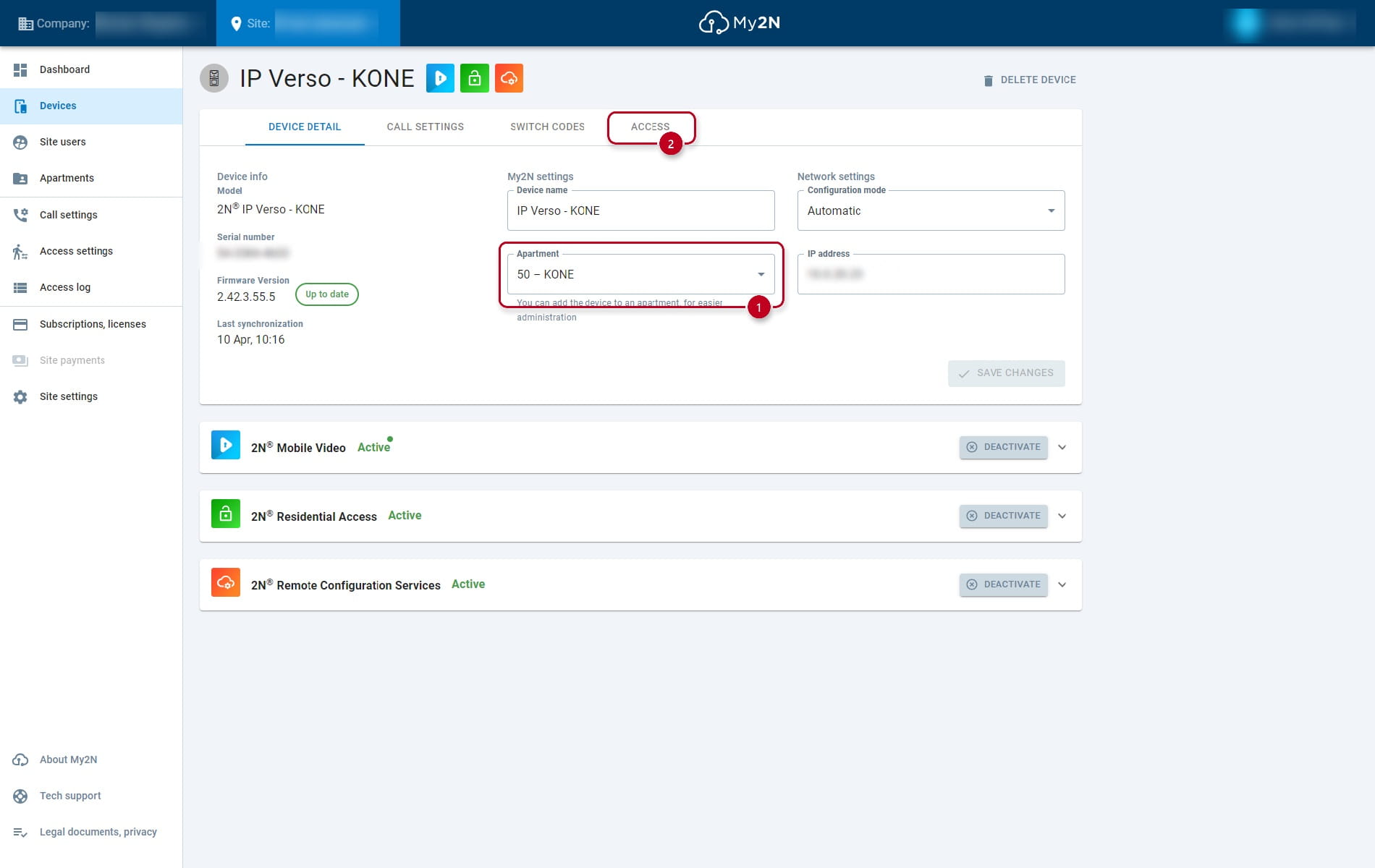Image resolution: width=1375 pixels, height=868 pixels.
Task: Open Access log in the sidebar
Action: coord(91,287)
